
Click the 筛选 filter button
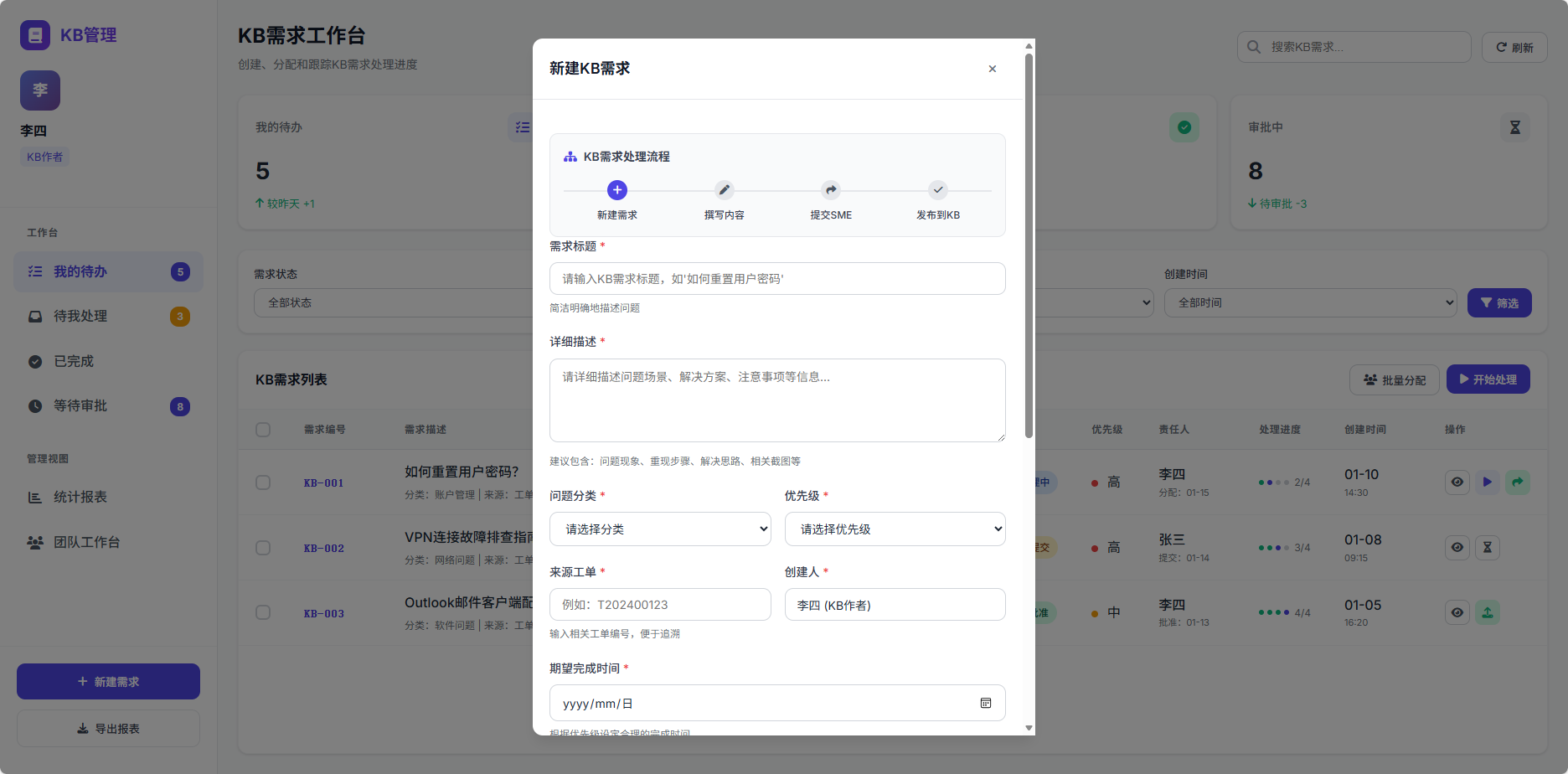point(1499,302)
